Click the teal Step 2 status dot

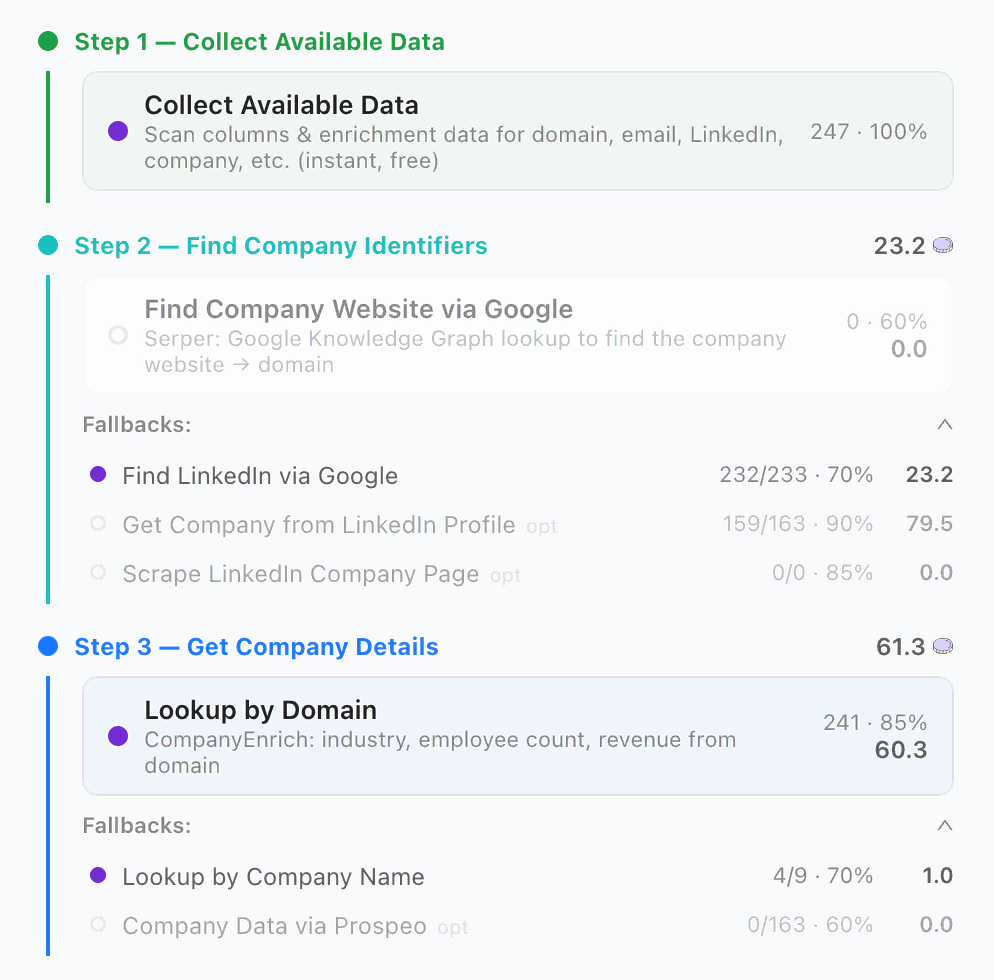coord(48,246)
